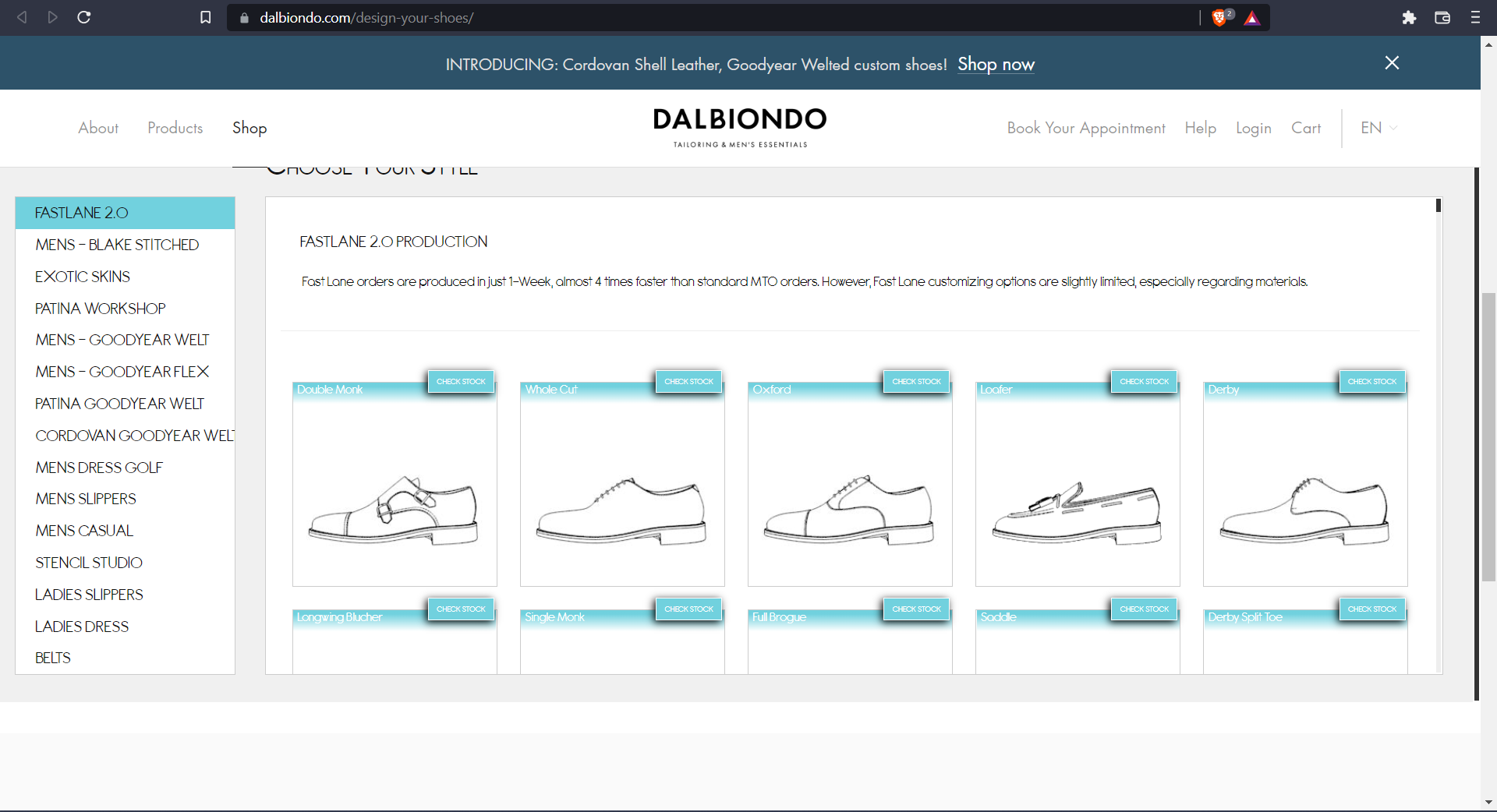Check stock for Whole Cut
The width and height of the screenshot is (1497, 812).
(688, 381)
